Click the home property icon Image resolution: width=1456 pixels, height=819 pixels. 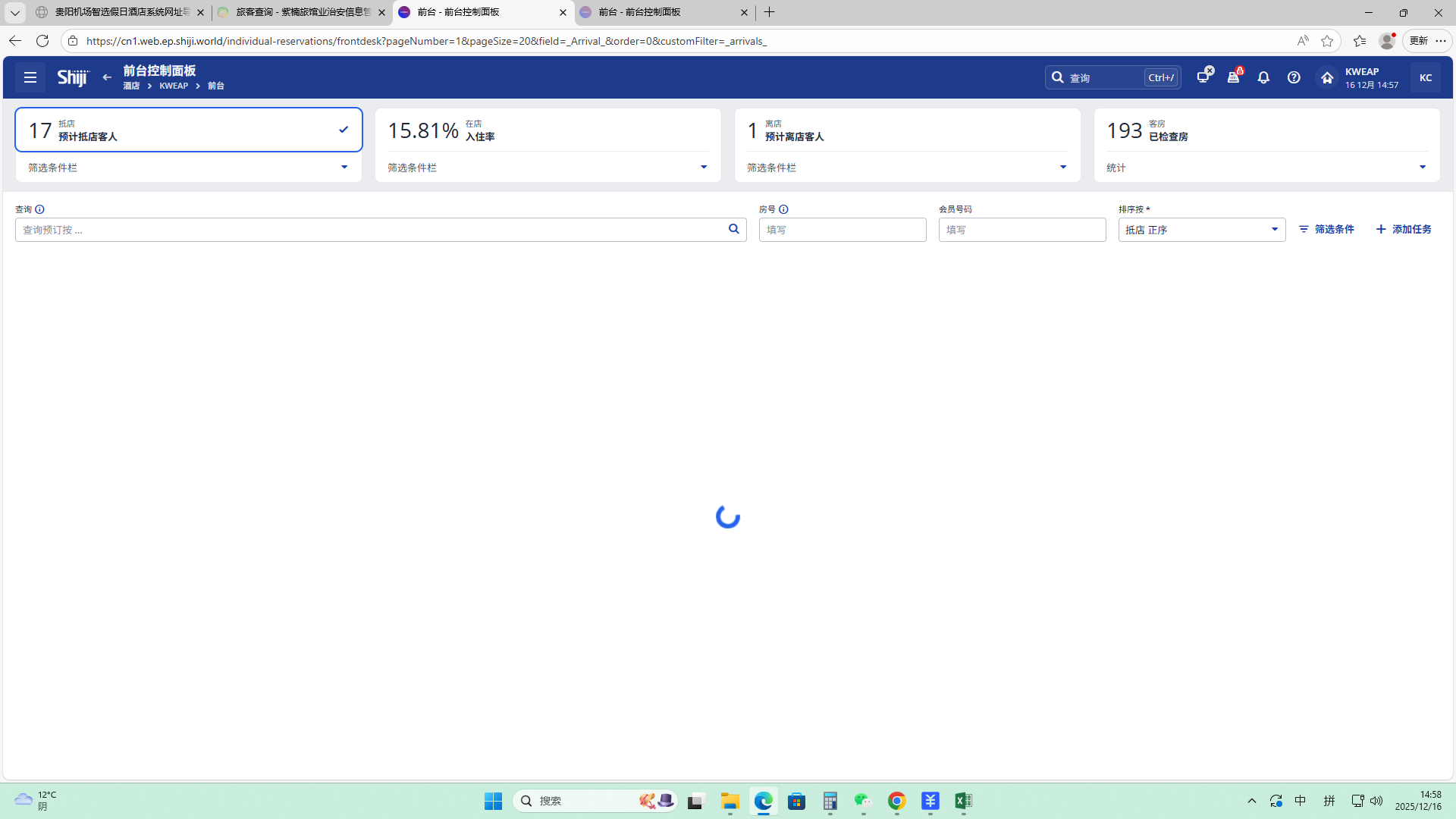click(x=1326, y=77)
